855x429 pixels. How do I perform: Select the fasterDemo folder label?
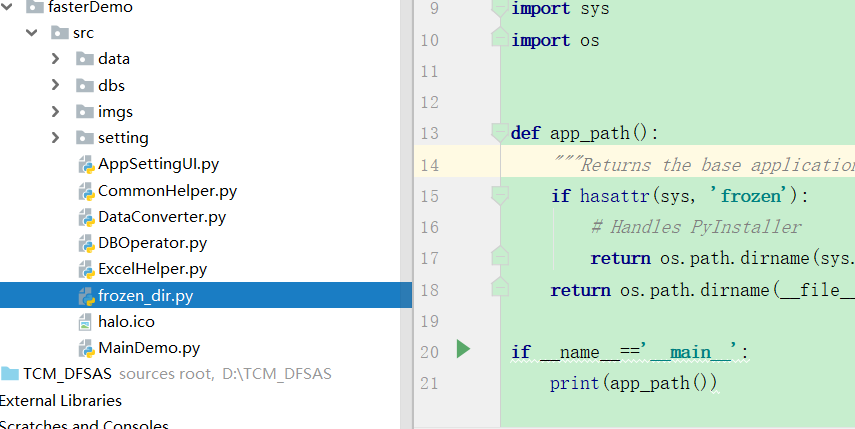[x=90, y=7]
